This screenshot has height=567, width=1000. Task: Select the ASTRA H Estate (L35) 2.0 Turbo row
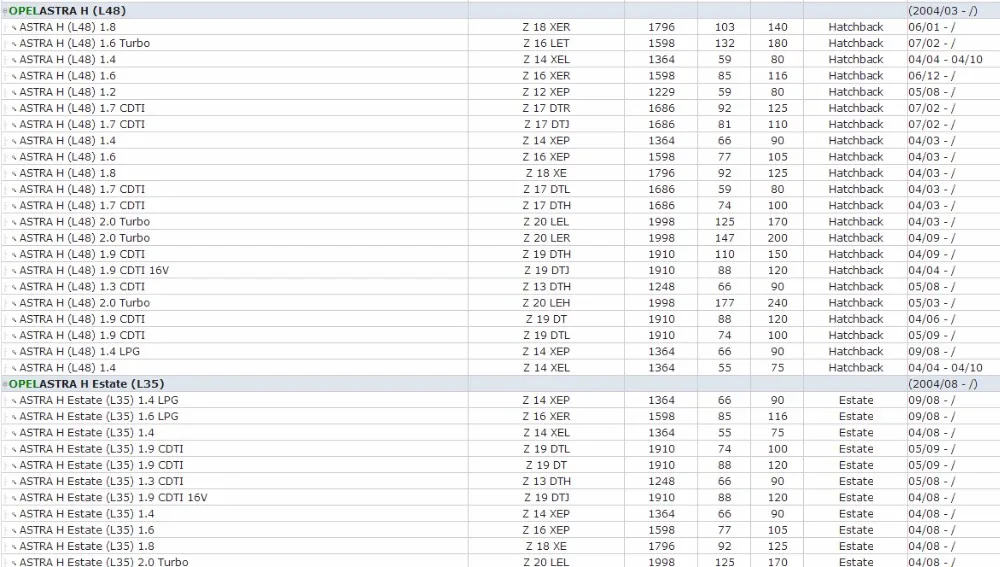pos(500,561)
